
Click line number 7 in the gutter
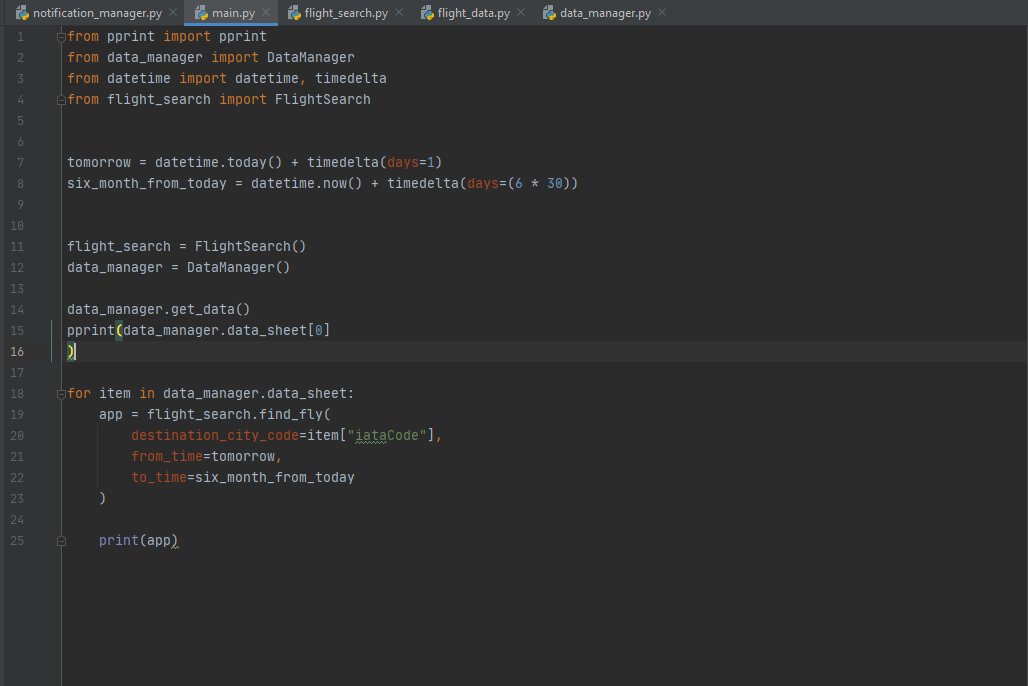(20, 163)
